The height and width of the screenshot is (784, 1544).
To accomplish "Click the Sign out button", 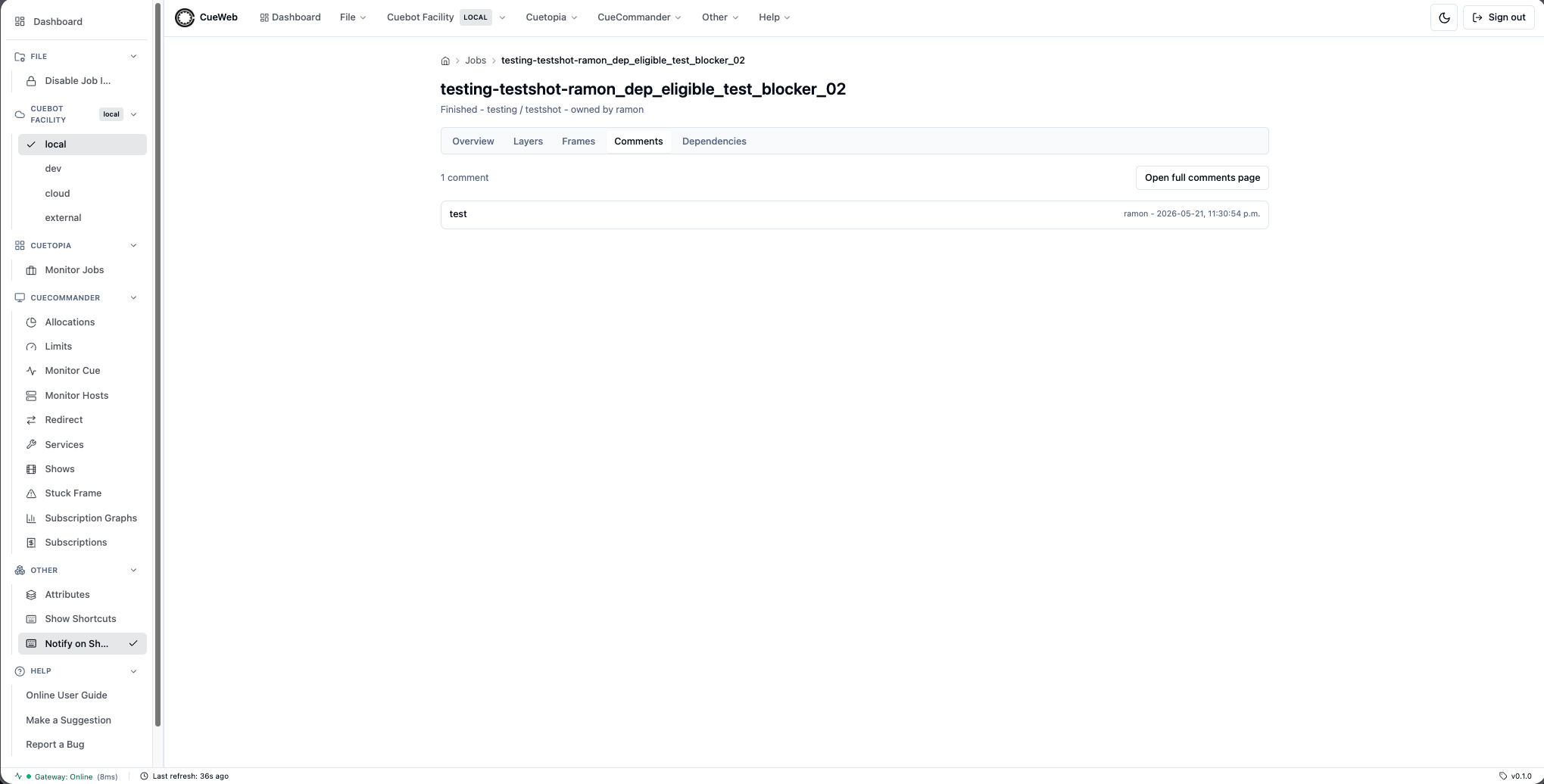I will pos(1499,17).
